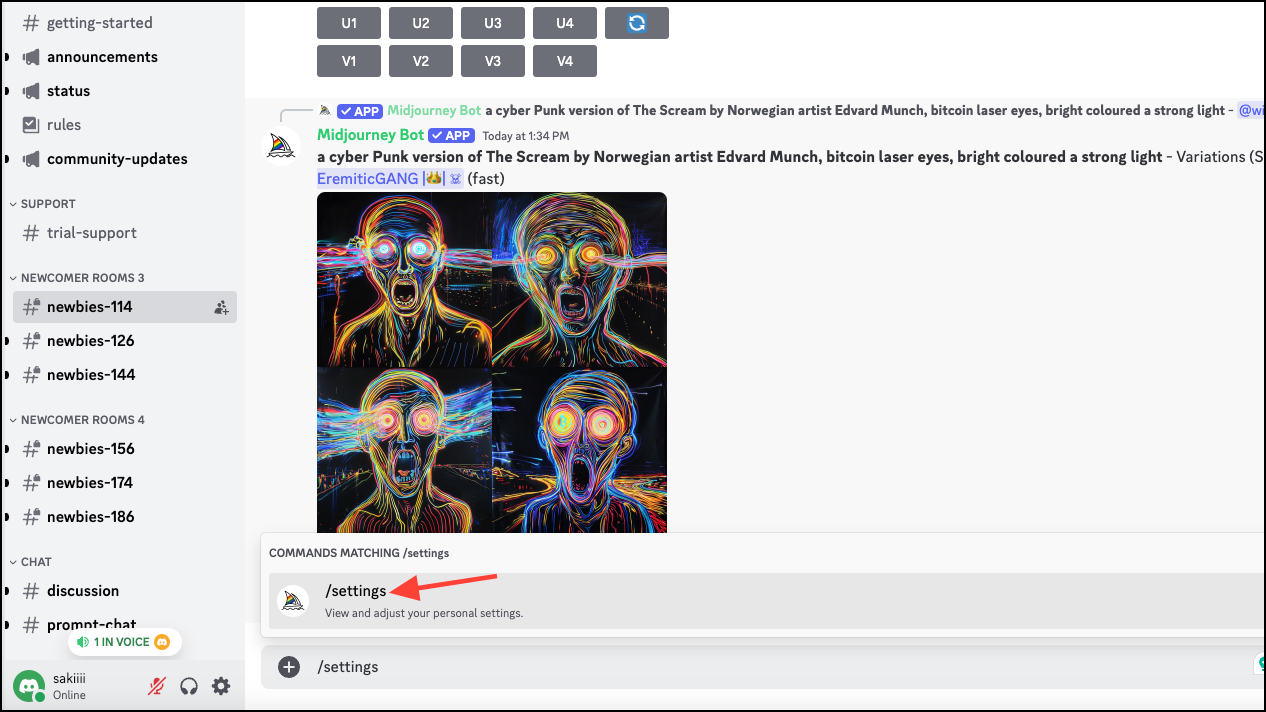Focus the message input with /settings

coord(761,667)
